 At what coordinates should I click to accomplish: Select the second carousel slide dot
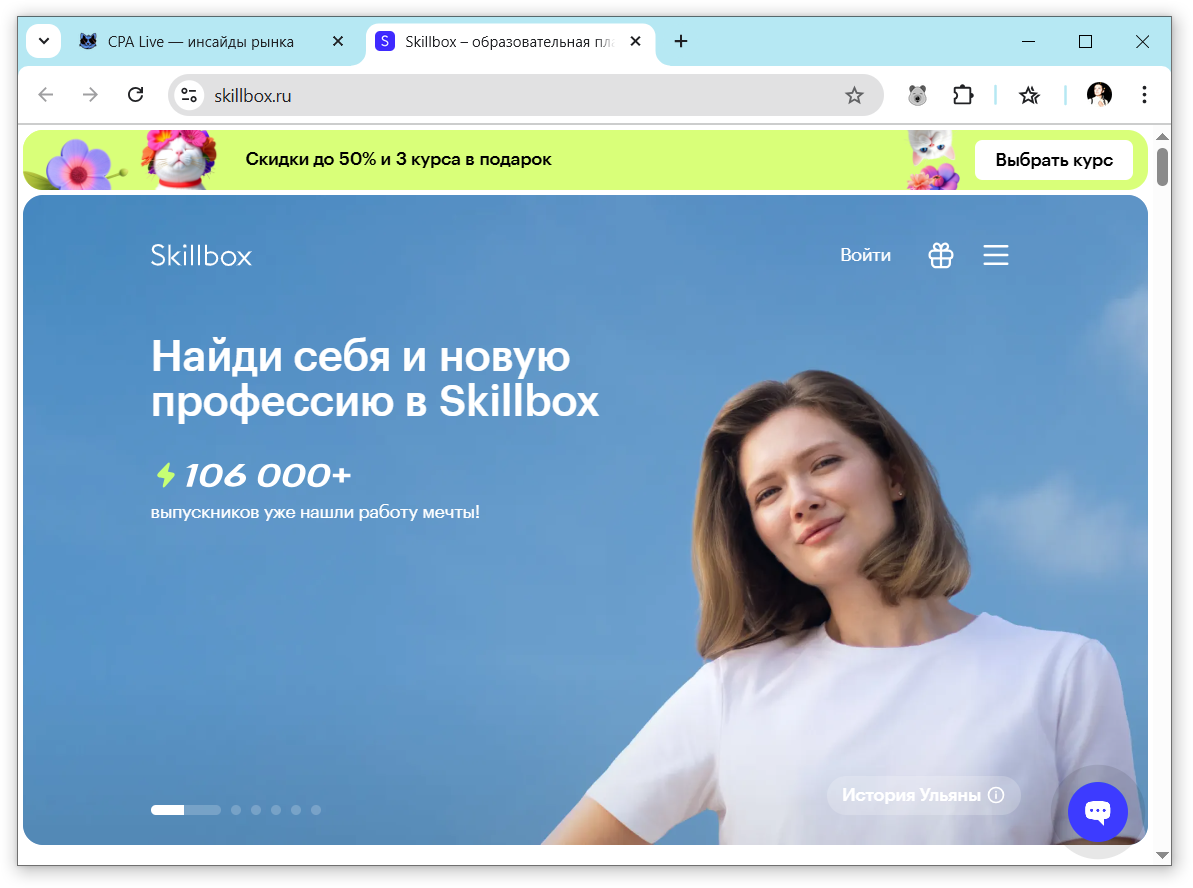[x=236, y=810]
